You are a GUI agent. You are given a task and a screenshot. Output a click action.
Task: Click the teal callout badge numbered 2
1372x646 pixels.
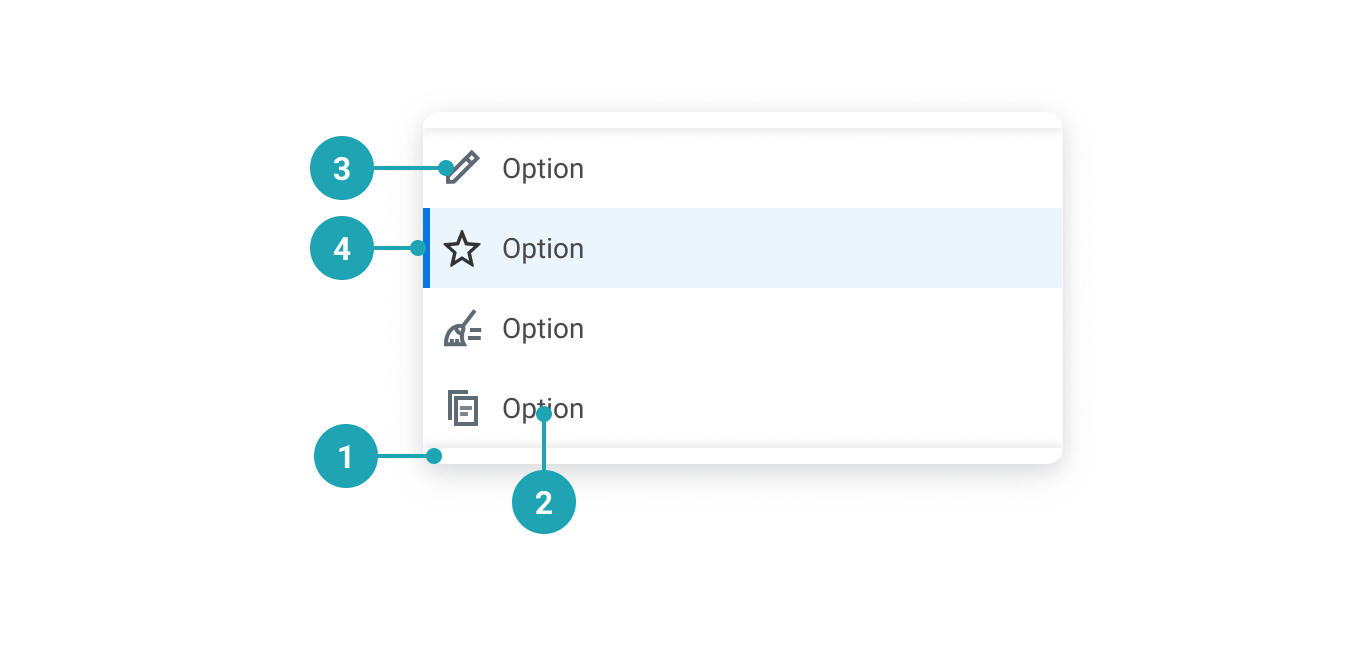(x=544, y=502)
